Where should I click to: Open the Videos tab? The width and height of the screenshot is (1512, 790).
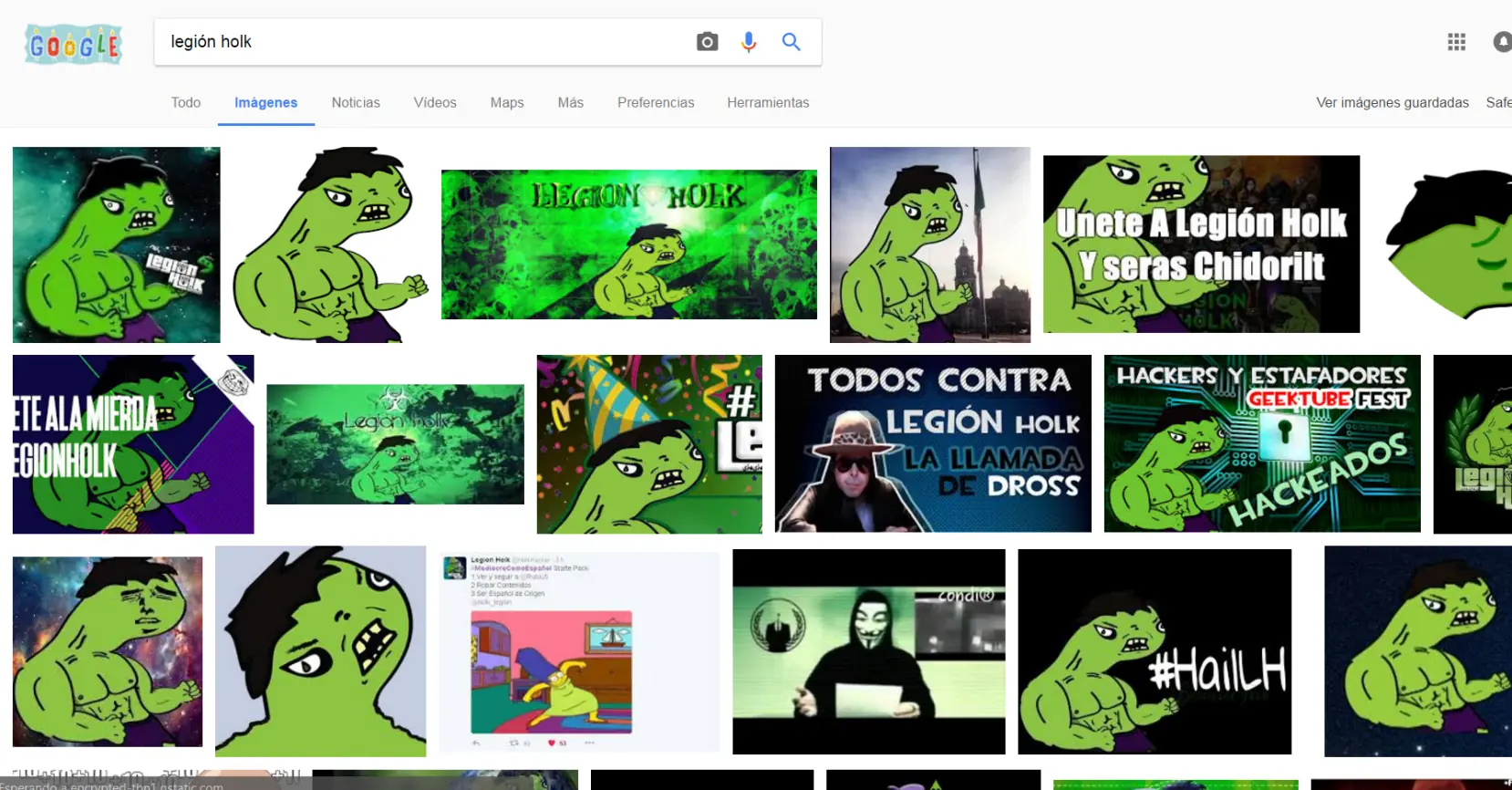435,102
